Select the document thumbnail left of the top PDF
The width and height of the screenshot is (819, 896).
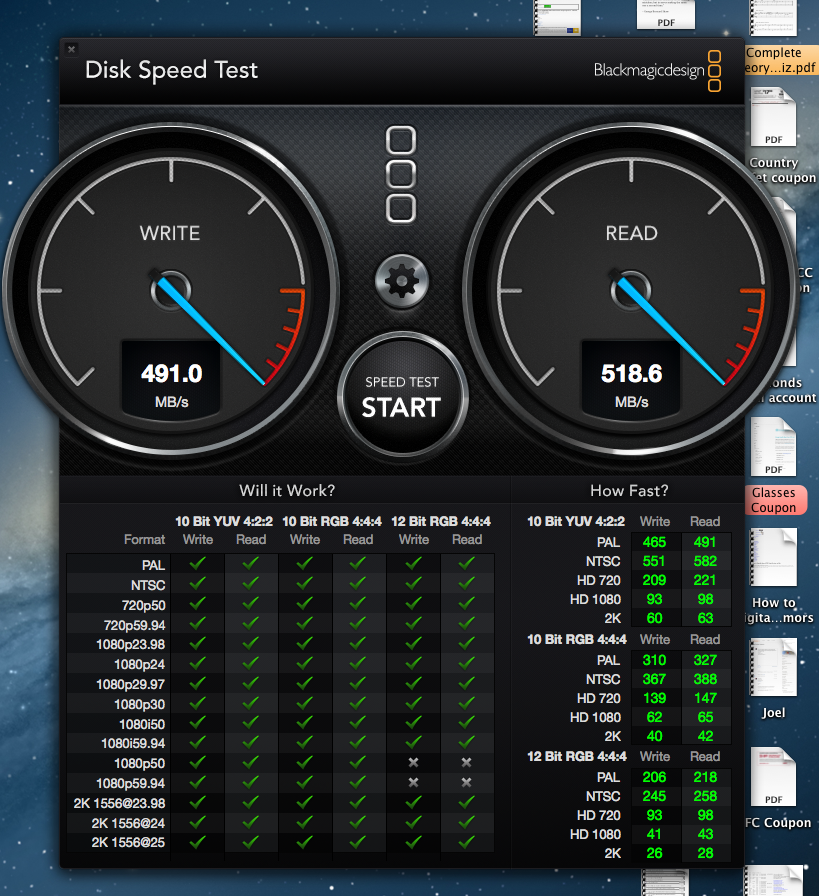click(558, 17)
